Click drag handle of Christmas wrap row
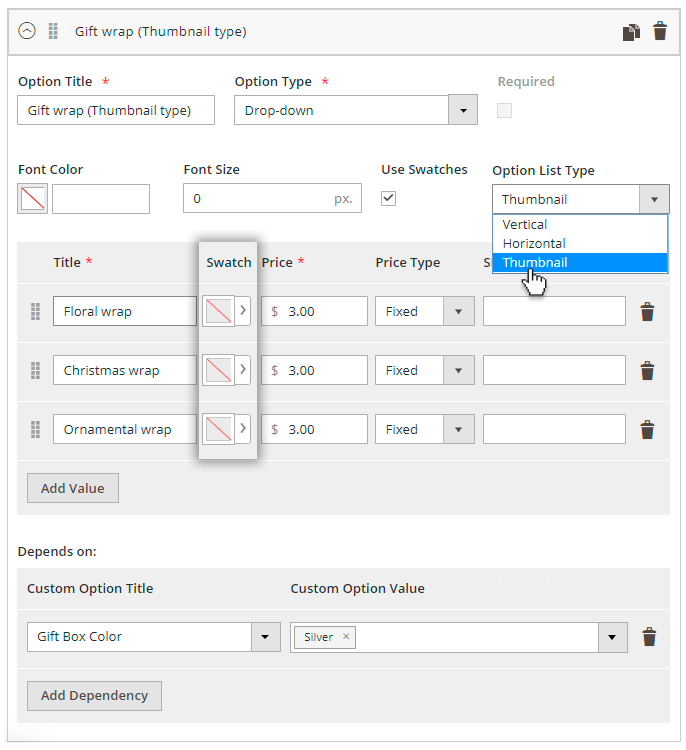The height and width of the screenshot is (750, 686). [x=35, y=371]
